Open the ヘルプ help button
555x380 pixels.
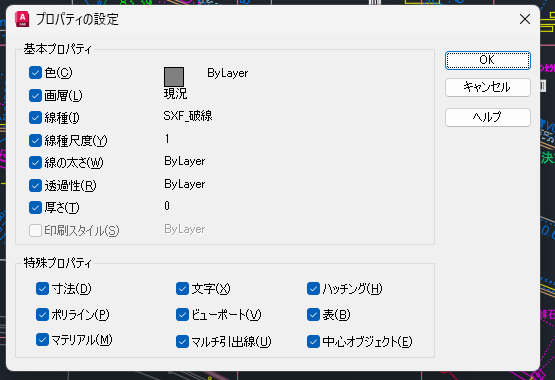pos(488,117)
